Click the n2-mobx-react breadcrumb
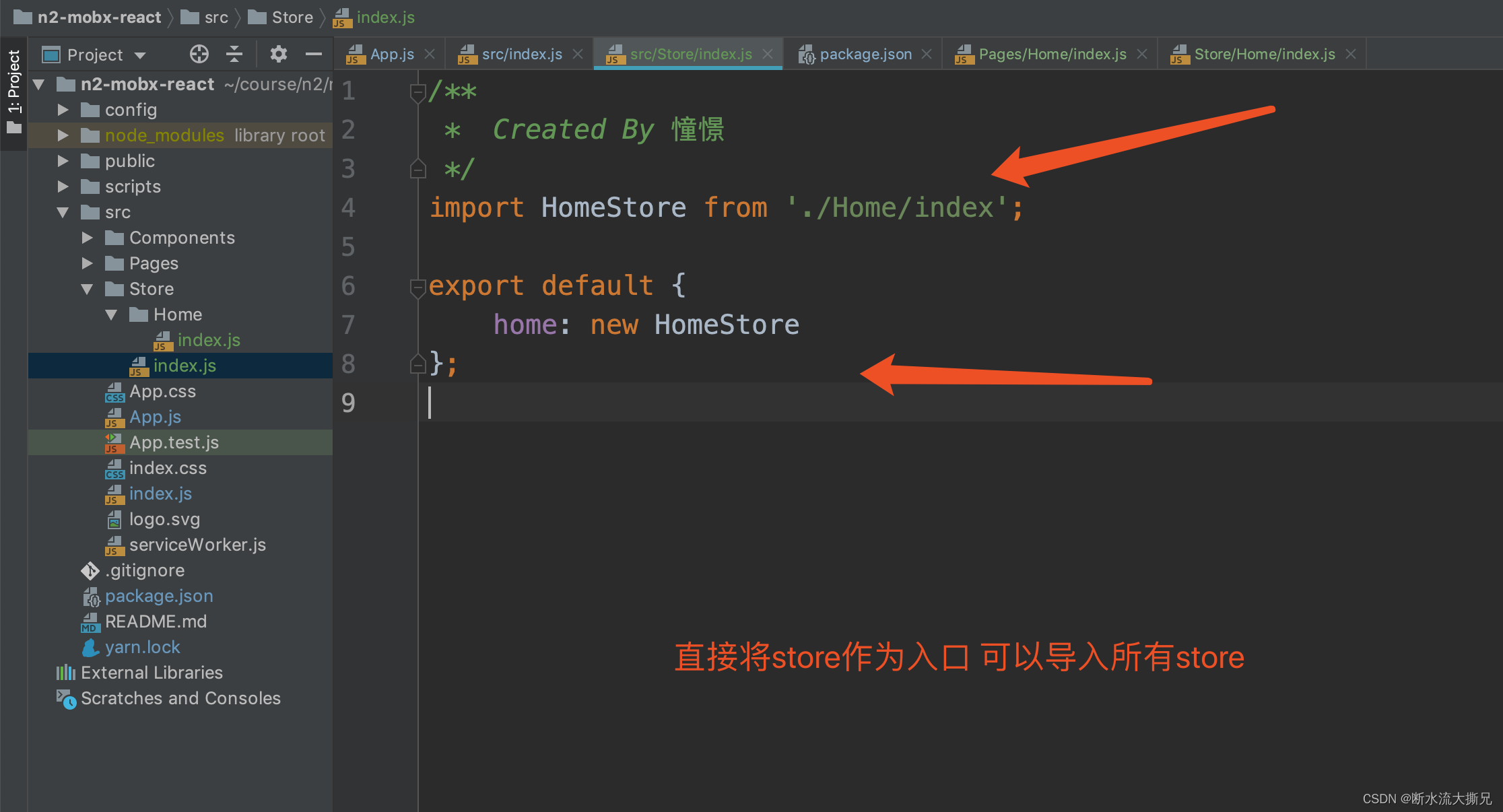The image size is (1503, 812). (x=99, y=17)
